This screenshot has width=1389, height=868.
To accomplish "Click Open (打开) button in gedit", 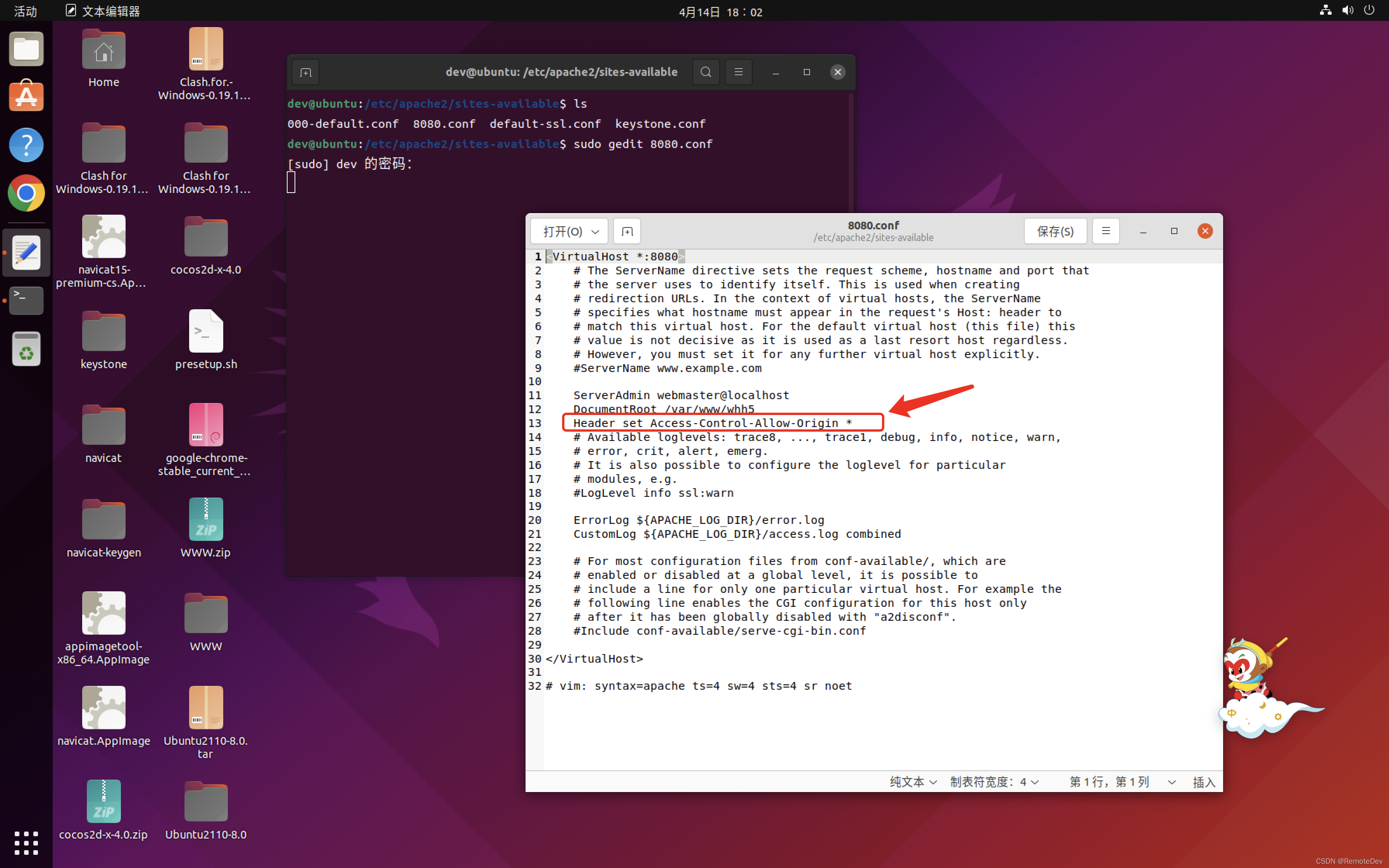I will pos(562,231).
